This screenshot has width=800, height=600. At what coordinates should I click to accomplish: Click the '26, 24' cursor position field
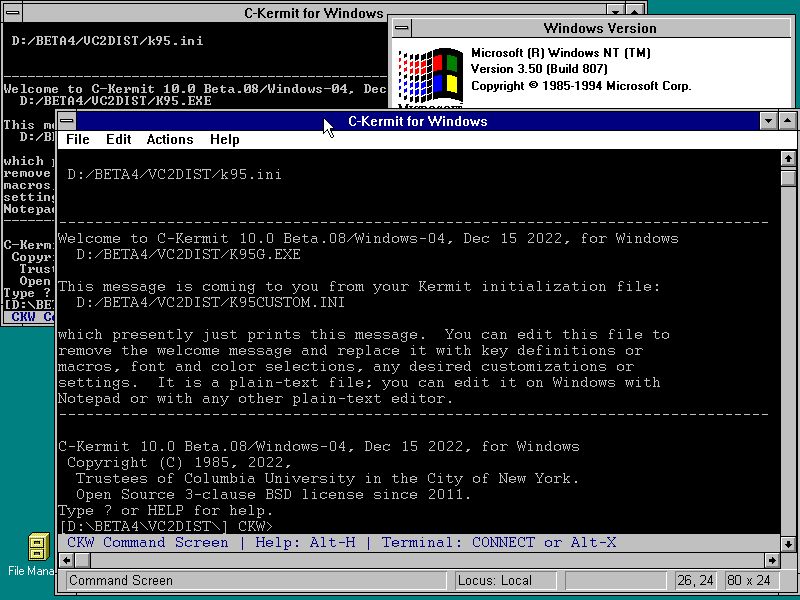click(695, 581)
